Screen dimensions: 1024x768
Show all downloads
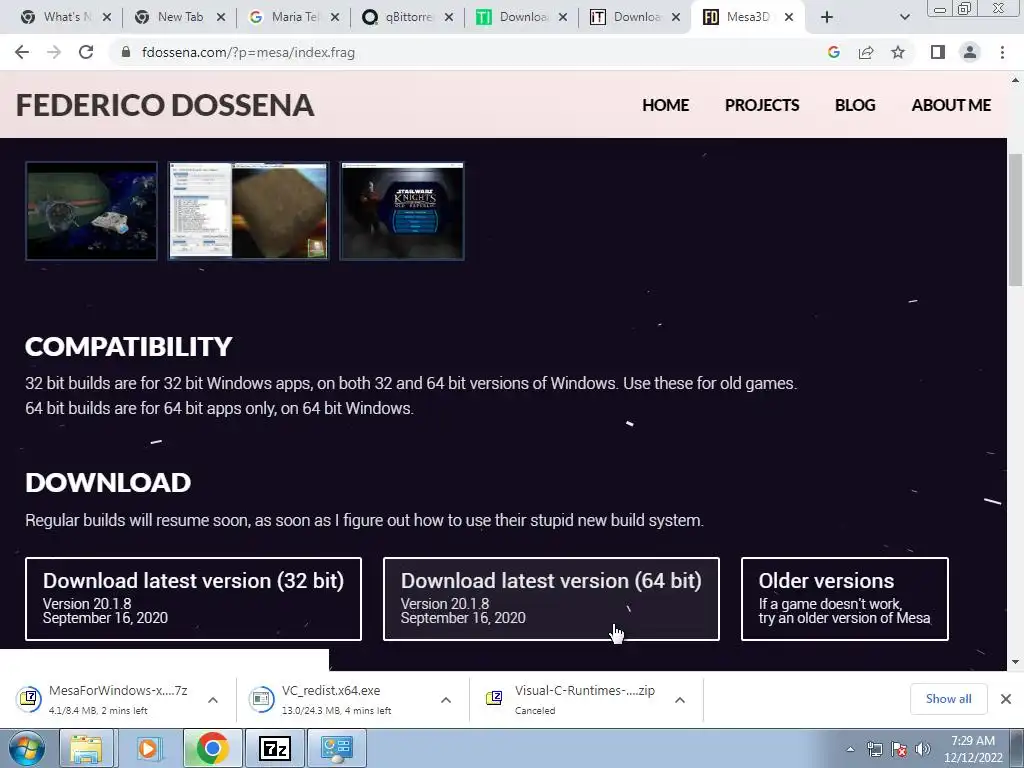click(948, 699)
